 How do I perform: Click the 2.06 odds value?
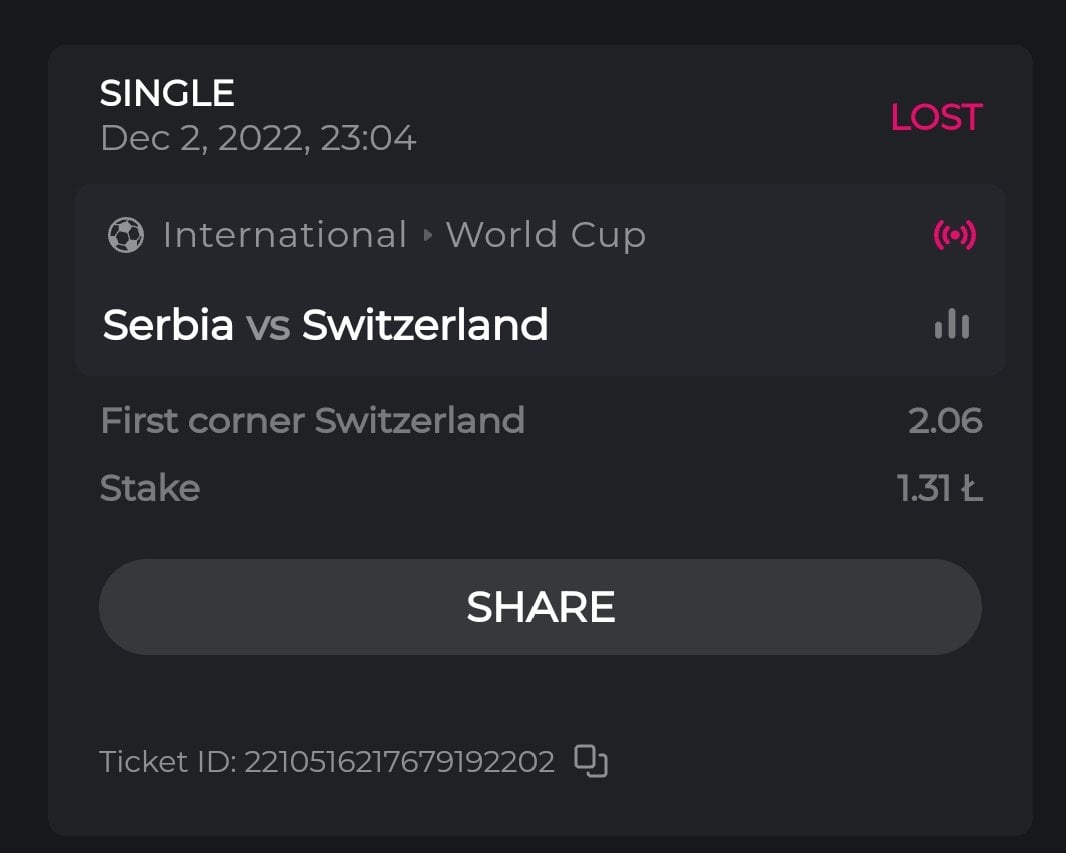click(x=945, y=421)
